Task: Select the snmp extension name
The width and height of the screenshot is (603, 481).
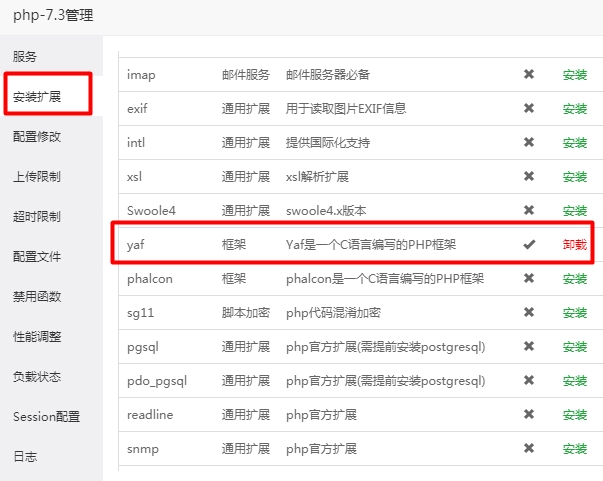Action: [x=143, y=449]
